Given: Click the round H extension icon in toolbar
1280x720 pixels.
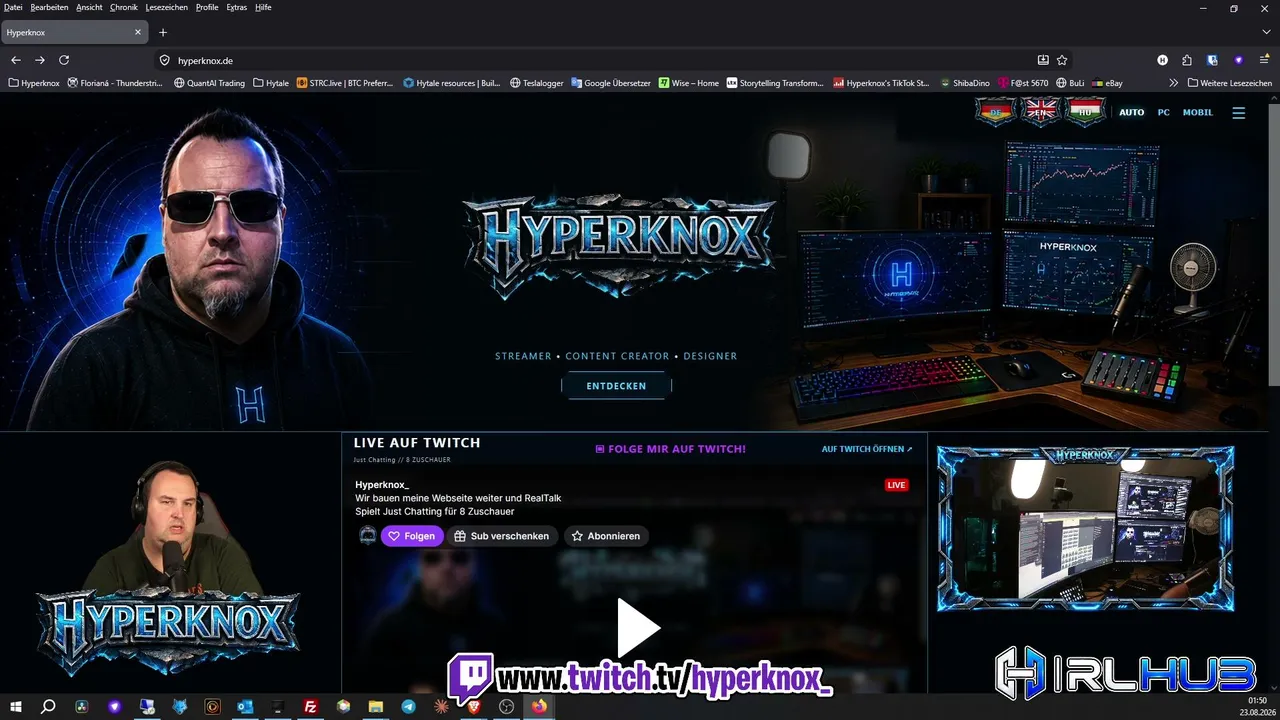Looking at the screenshot, I should (x=1162, y=60).
